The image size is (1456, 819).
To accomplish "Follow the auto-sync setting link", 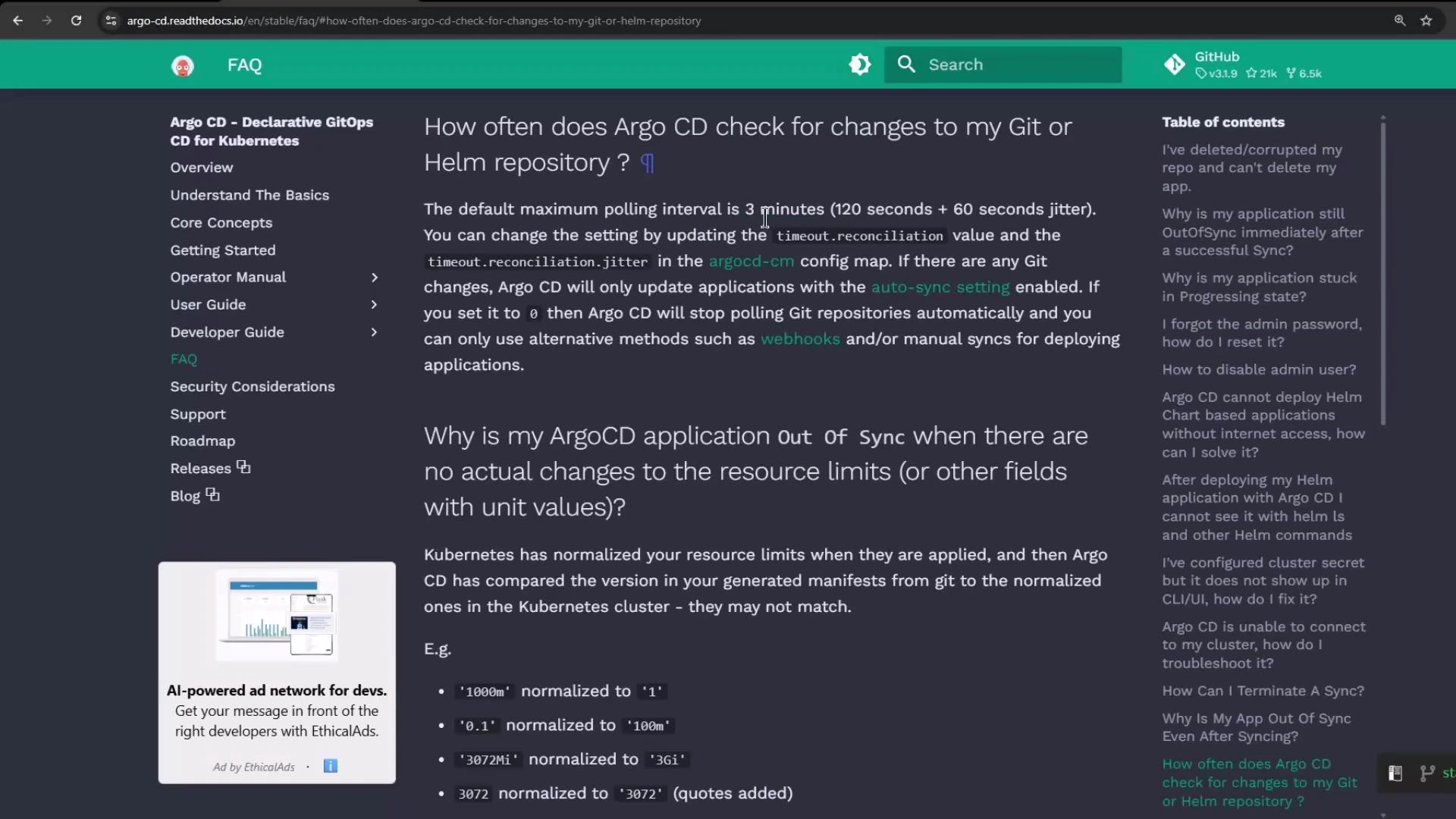I will click(x=940, y=287).
